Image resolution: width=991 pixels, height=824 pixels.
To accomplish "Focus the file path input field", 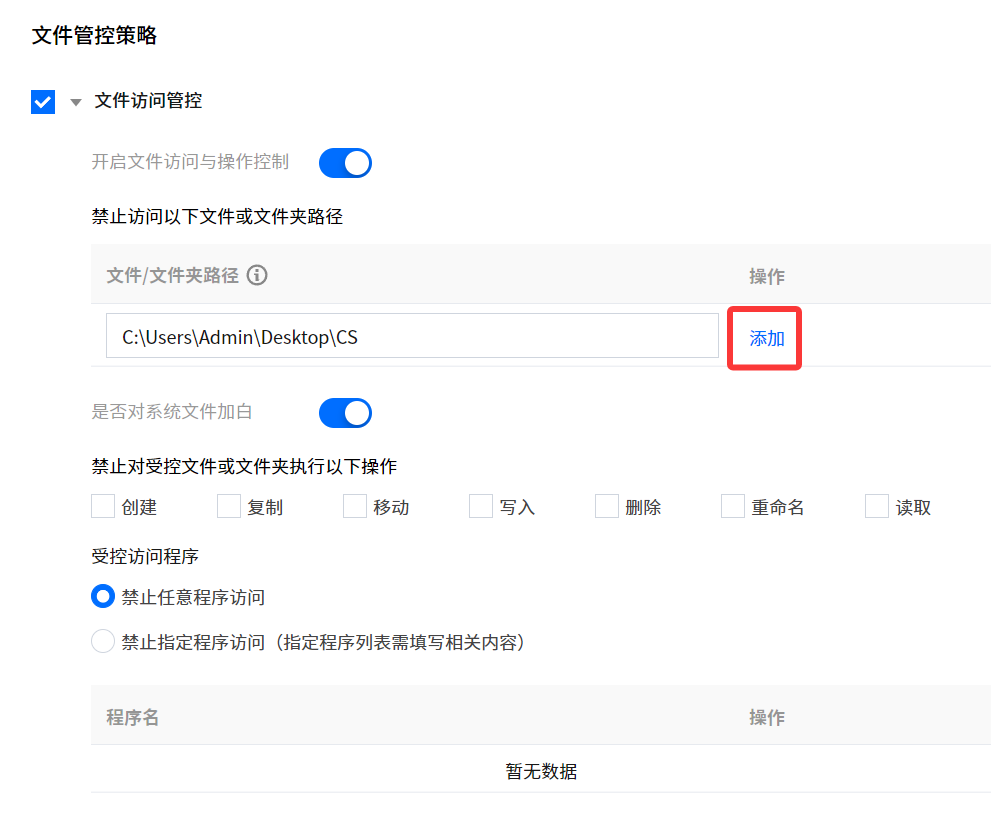I will tap(412, 336).
